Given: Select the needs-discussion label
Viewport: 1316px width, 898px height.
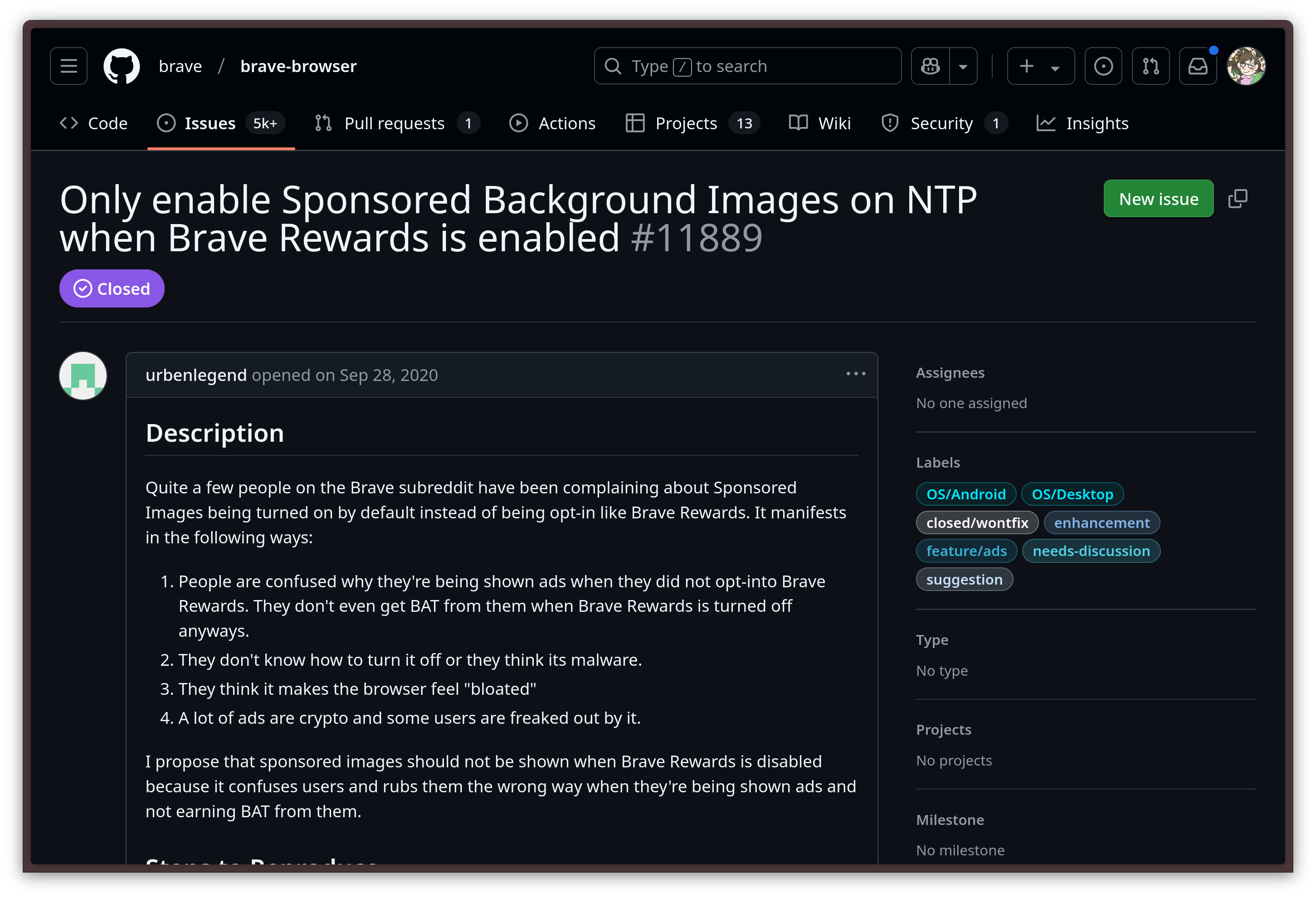Looking at the screenshot, I should [1091, 550].
